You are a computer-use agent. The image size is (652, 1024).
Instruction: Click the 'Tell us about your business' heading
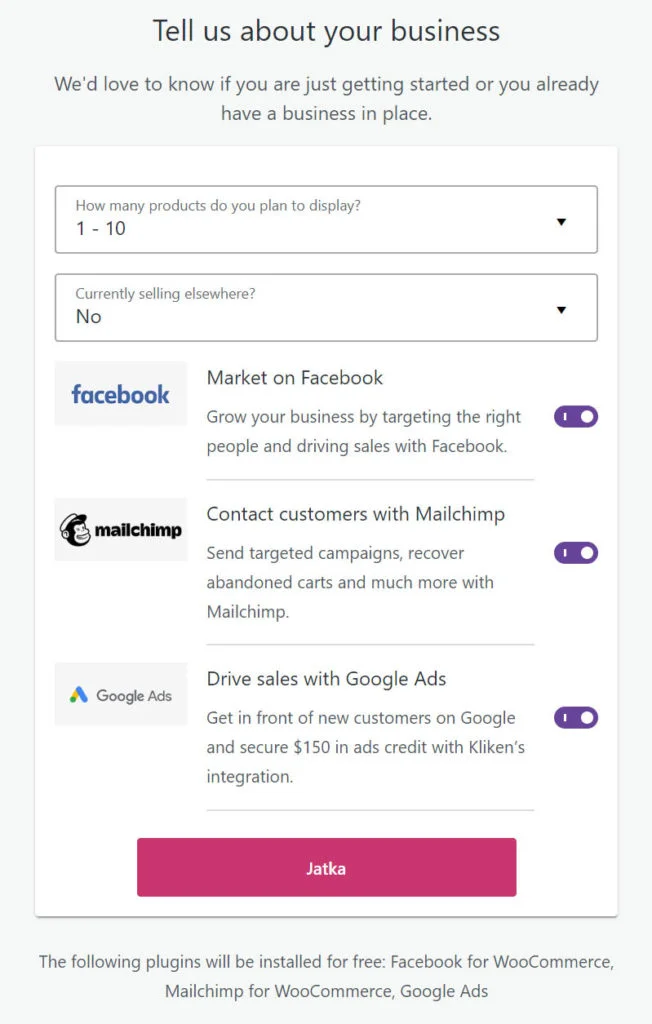click(326, 30)
